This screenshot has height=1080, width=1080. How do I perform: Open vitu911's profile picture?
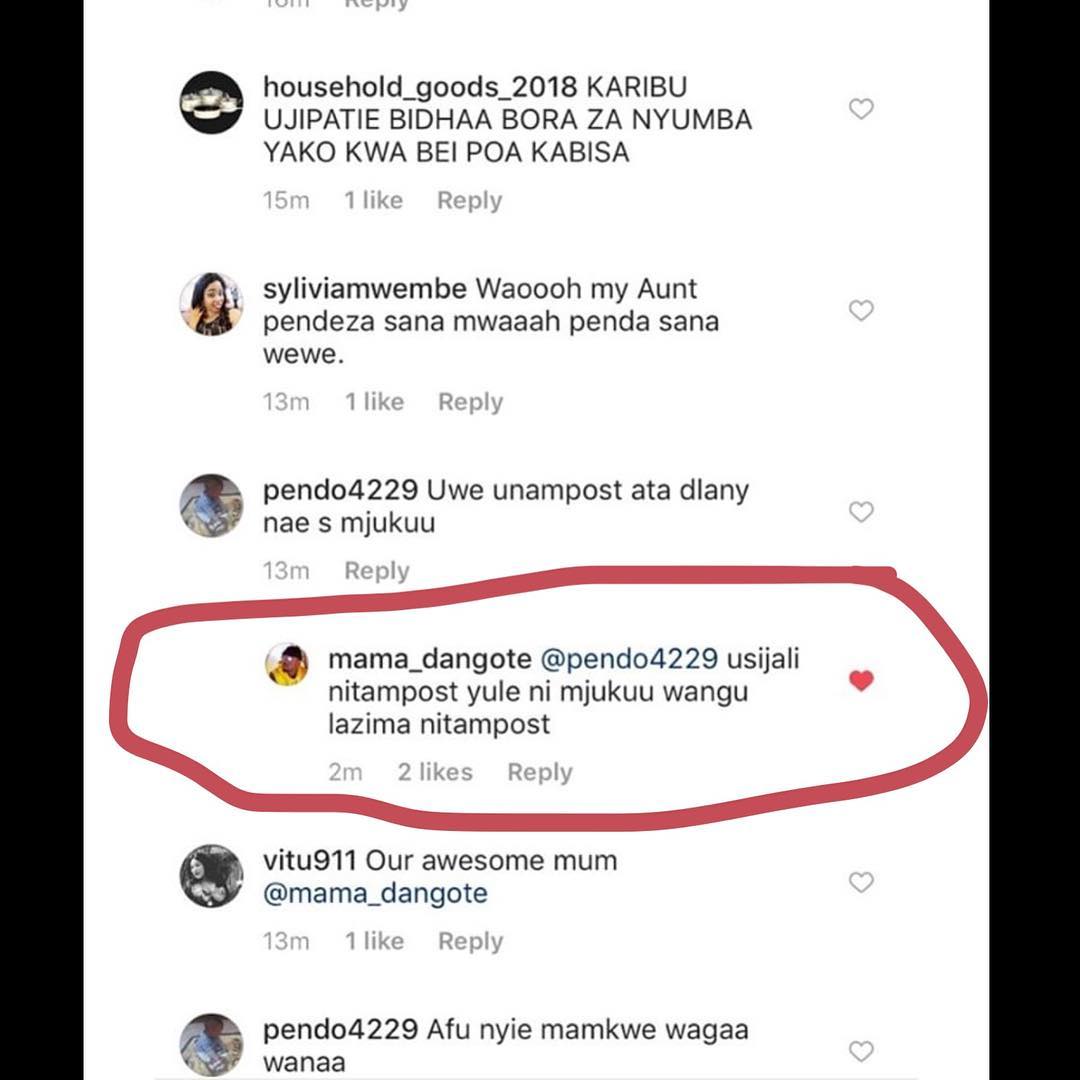(x=211, y=876)
